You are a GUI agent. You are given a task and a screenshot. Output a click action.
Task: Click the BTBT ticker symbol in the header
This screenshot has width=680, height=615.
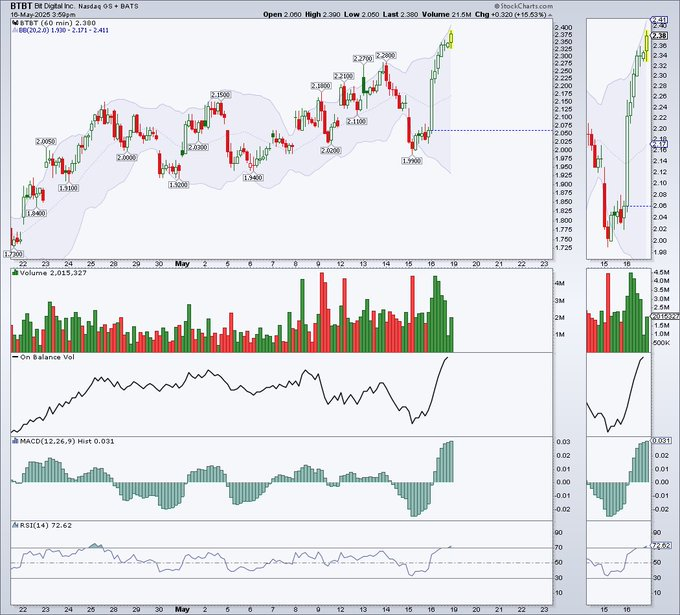21,7
